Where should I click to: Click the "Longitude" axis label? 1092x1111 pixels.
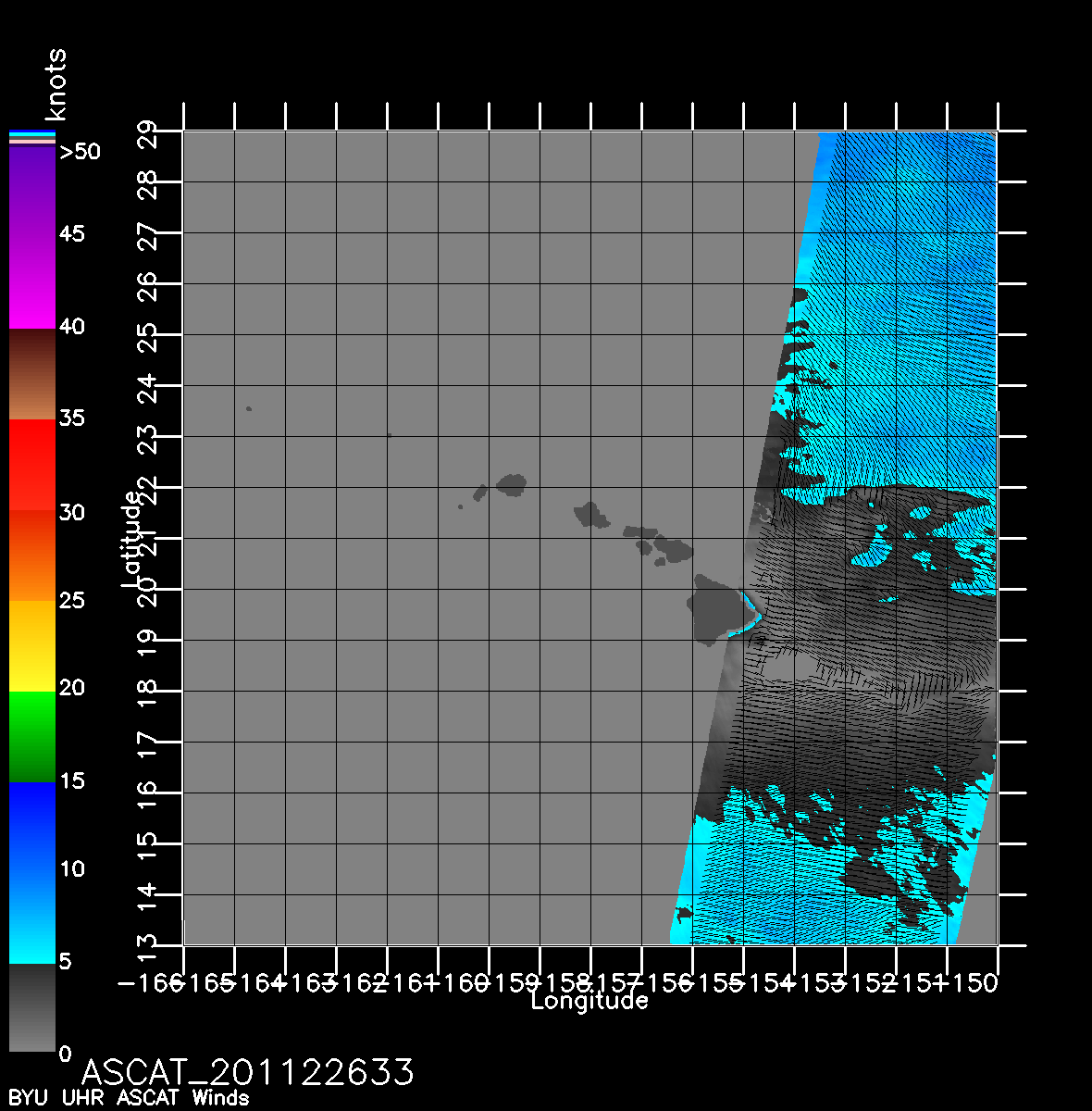click(589, 1000)
